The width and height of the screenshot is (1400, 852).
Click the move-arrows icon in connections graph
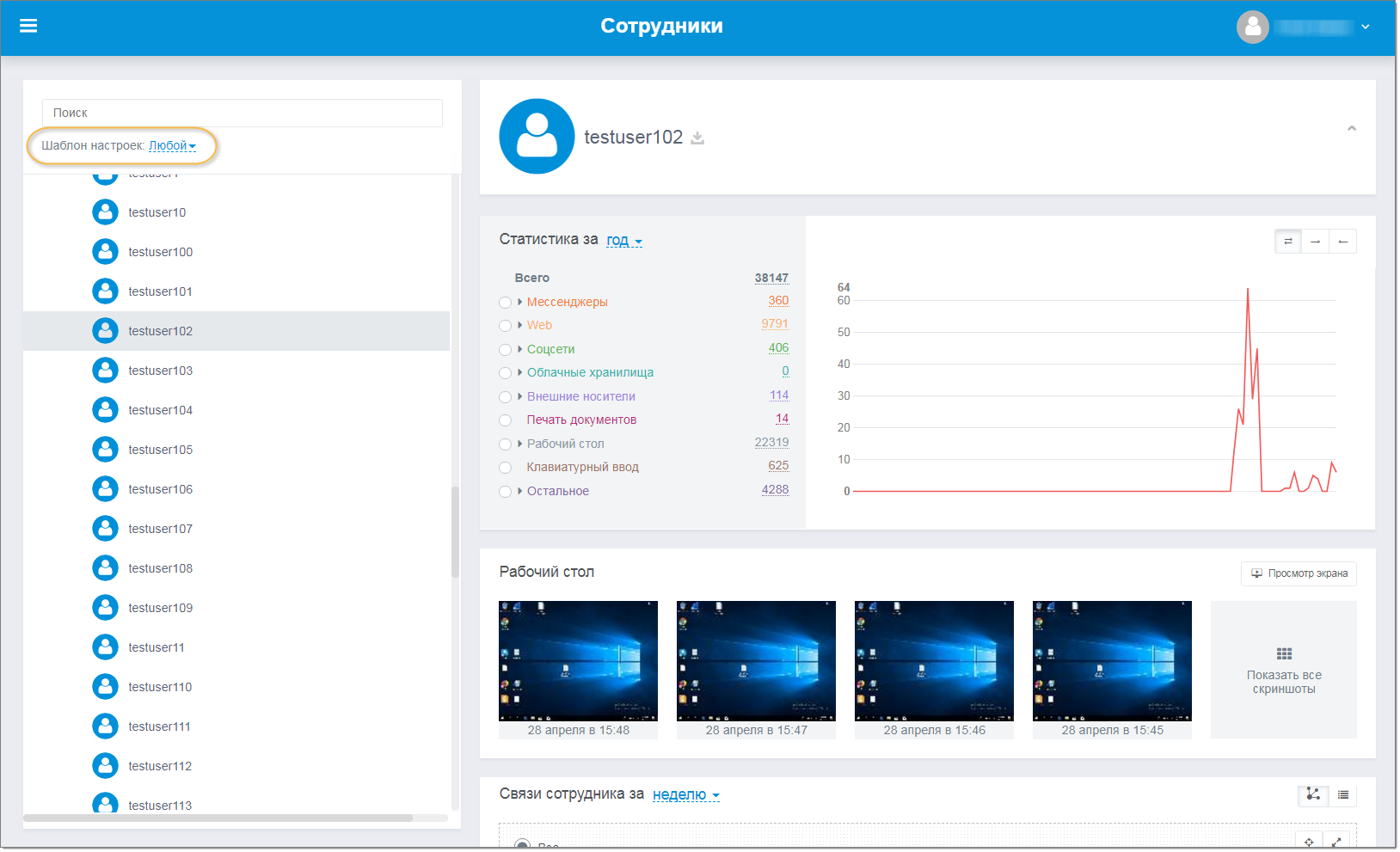pos(1309,842)
